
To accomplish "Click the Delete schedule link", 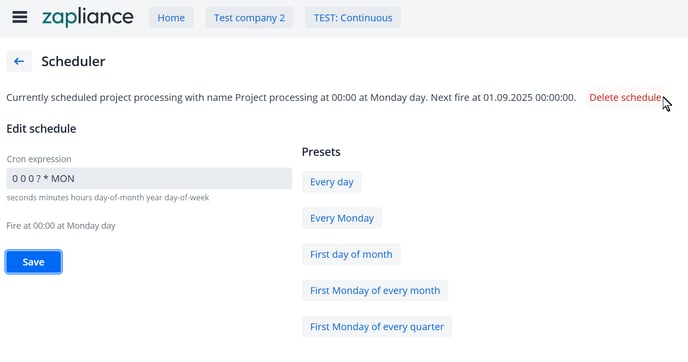I will pos(625,97).
